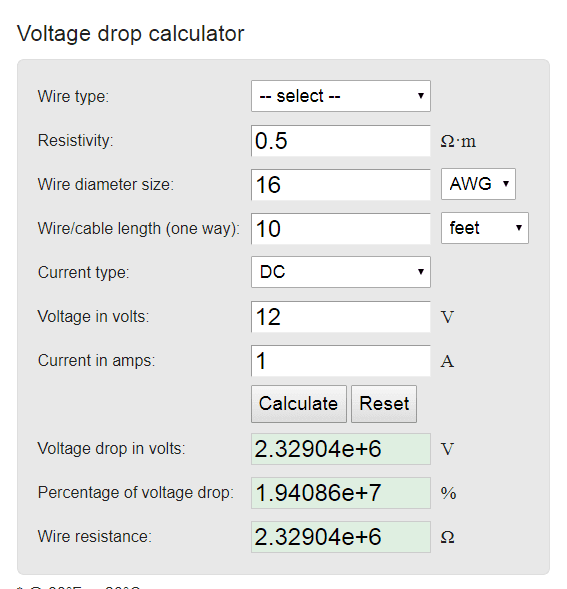Click the Voltage drop calculator heading
567x589 pixels.
click(131, 34)
